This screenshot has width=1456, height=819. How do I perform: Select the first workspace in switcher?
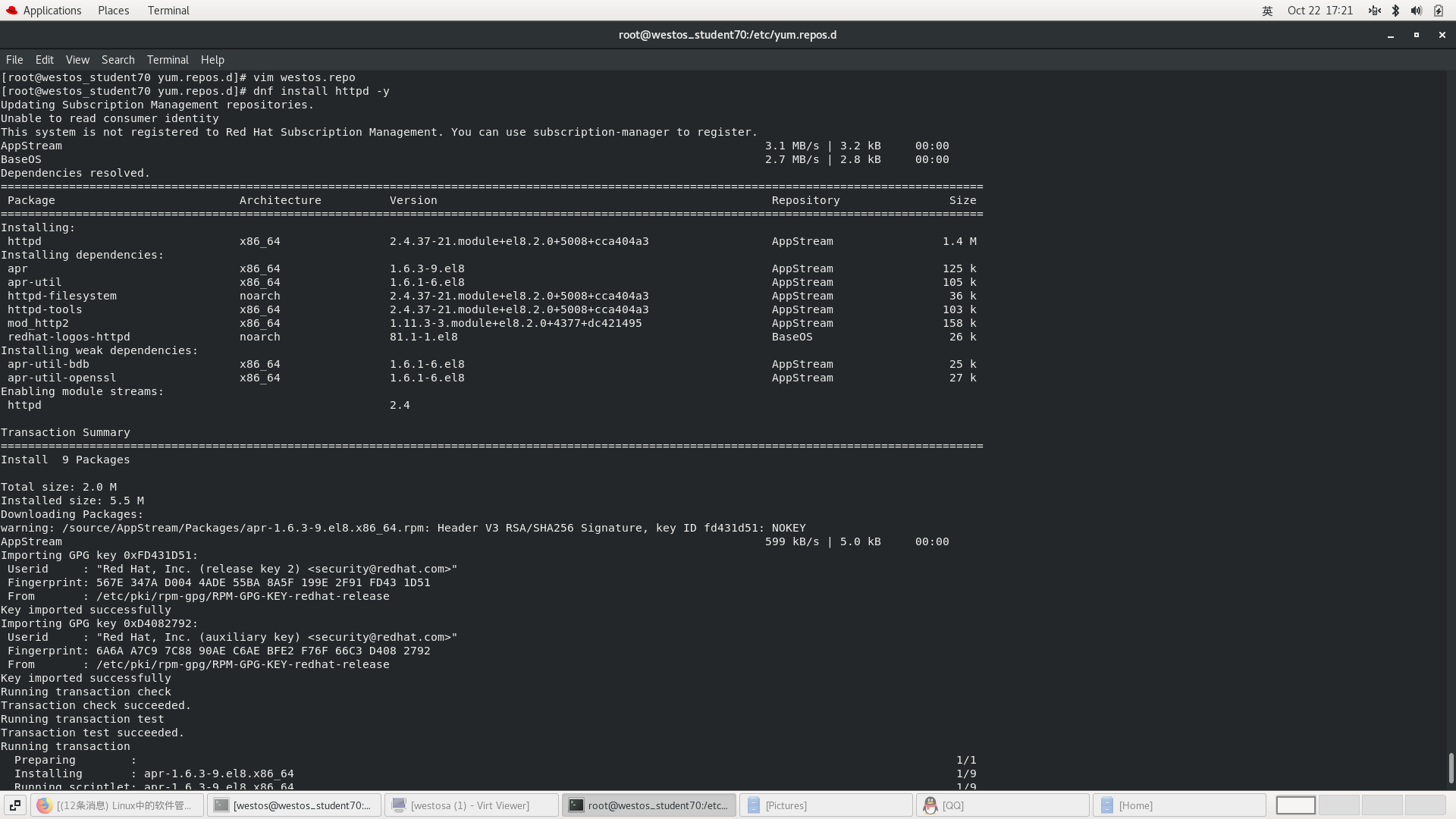click(1295, 805)
